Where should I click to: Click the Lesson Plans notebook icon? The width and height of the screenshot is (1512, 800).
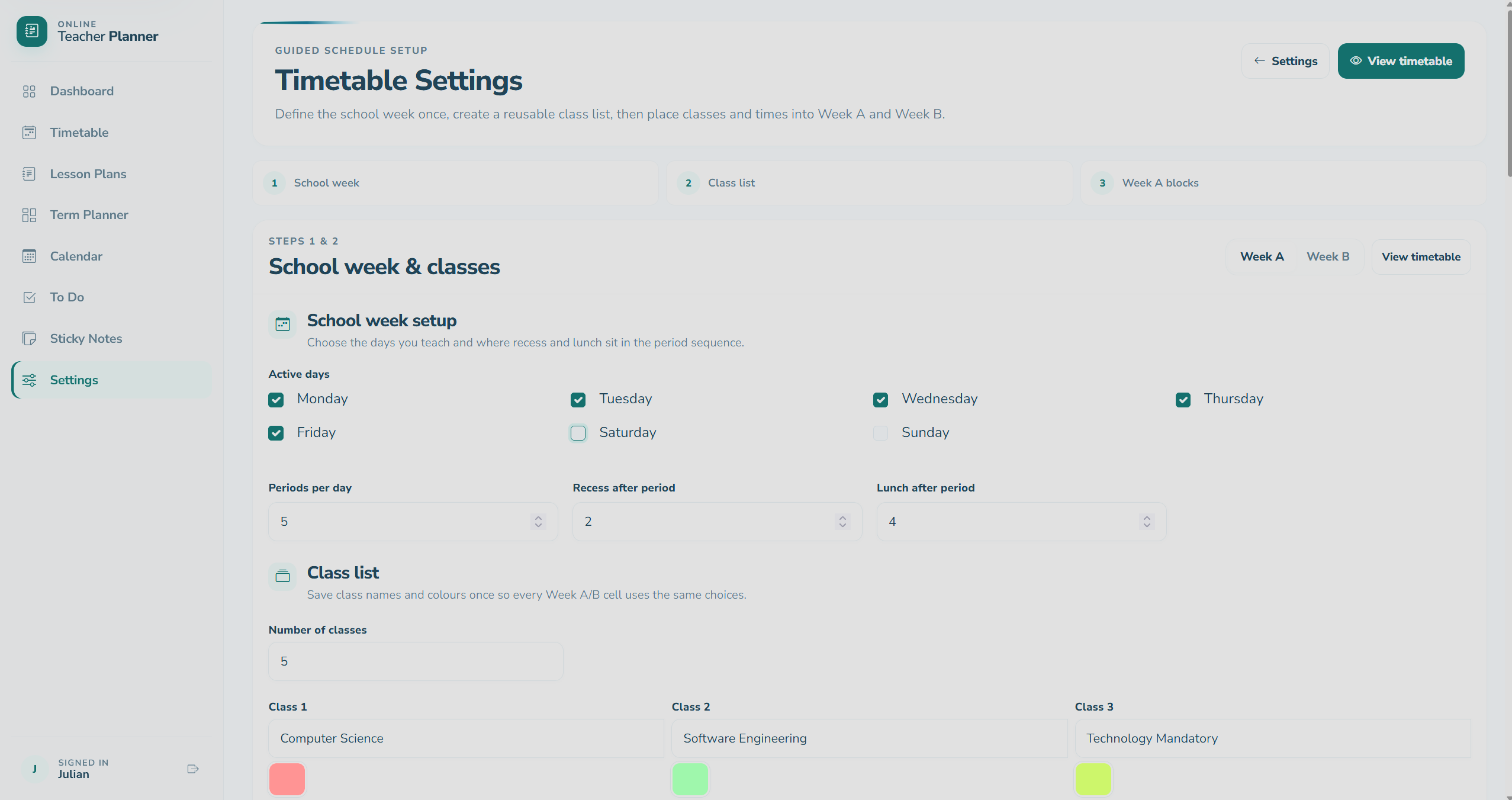point(29,174)
